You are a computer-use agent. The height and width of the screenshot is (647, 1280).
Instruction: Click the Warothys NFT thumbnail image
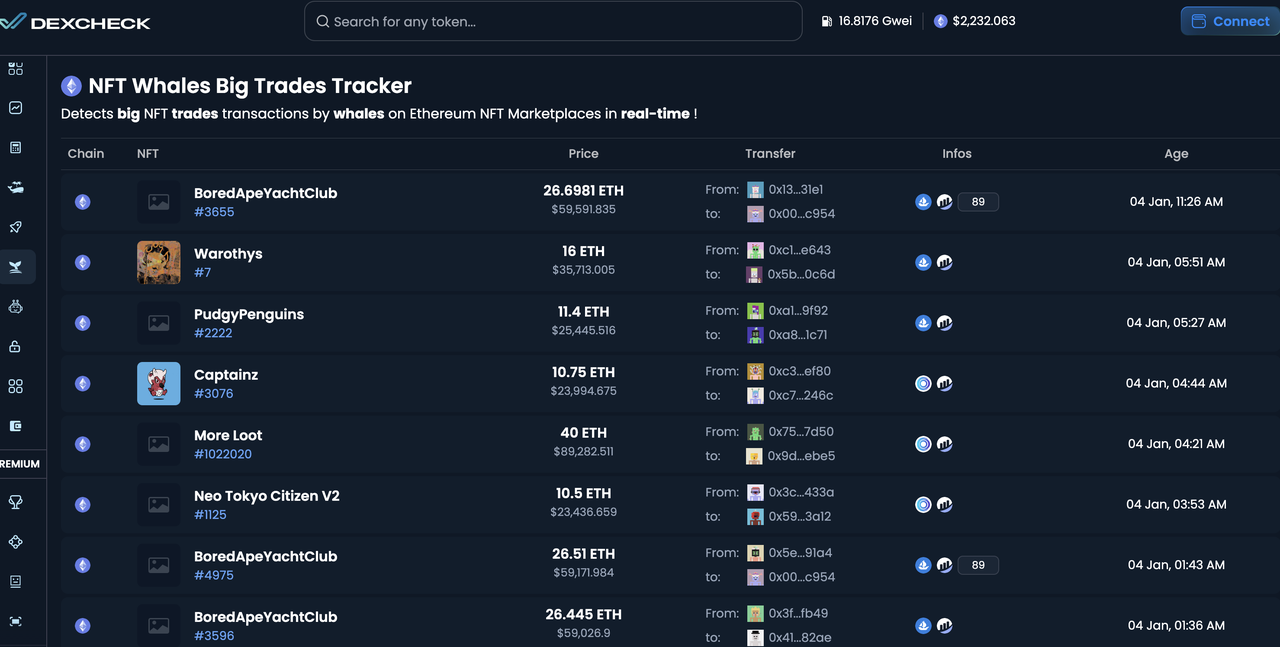(x=158, y=262)
